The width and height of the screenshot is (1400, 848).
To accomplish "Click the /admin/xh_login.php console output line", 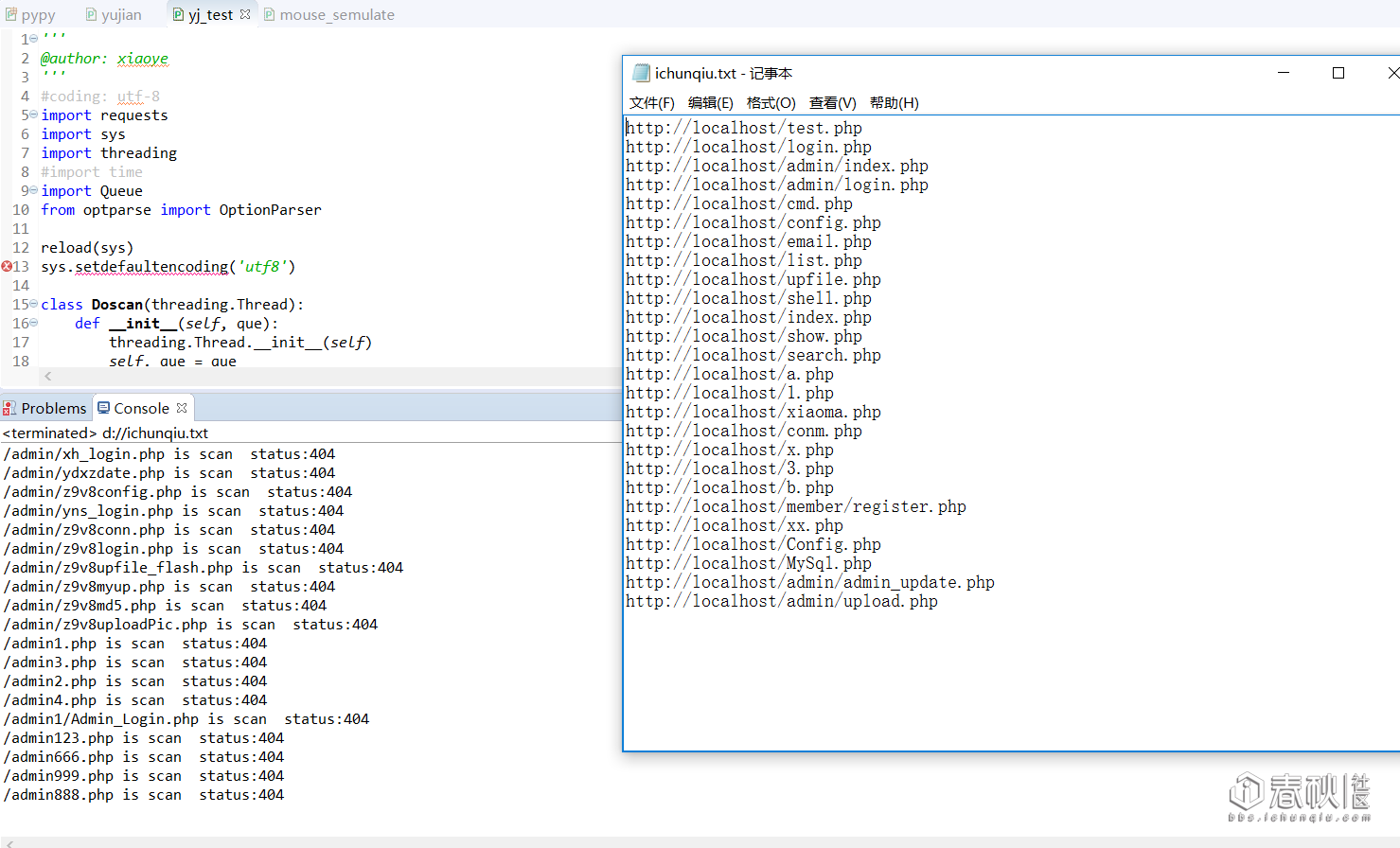I will 169,454.
